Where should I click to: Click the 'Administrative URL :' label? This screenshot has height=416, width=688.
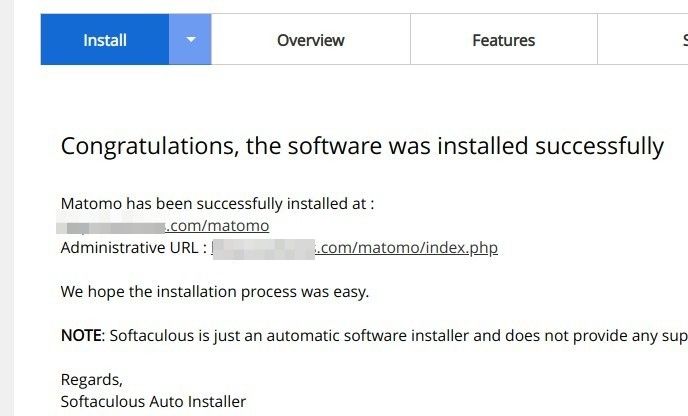[134, 247]
